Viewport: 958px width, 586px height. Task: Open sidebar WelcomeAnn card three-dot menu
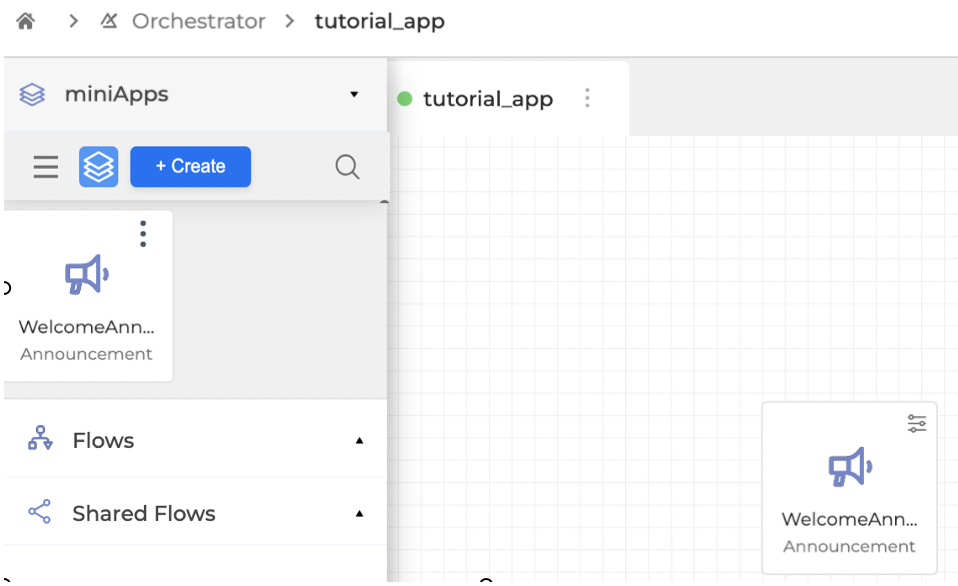point(143,234)
